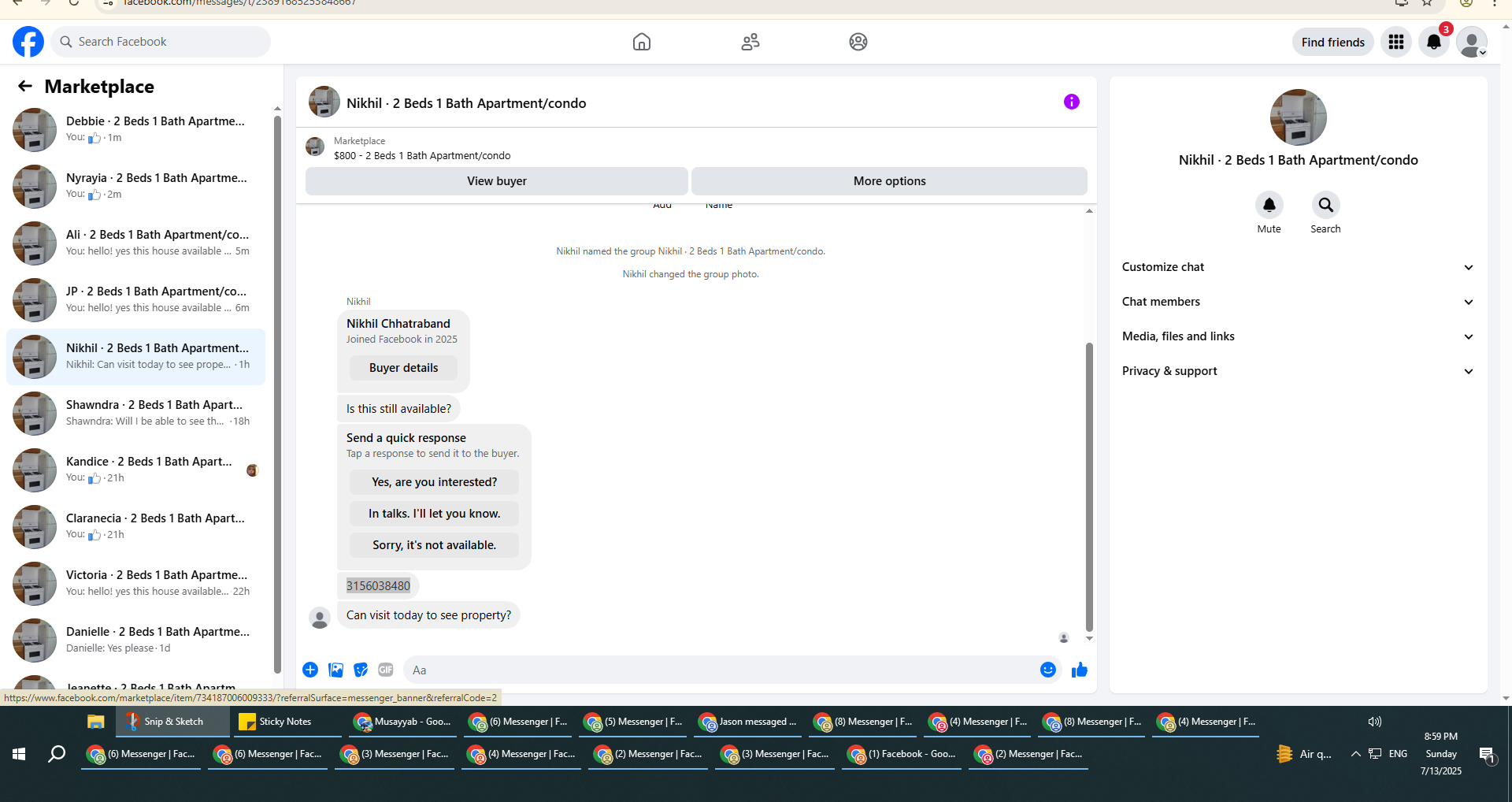
Task: Expand Customize chat section
Action: [1298, 267]
